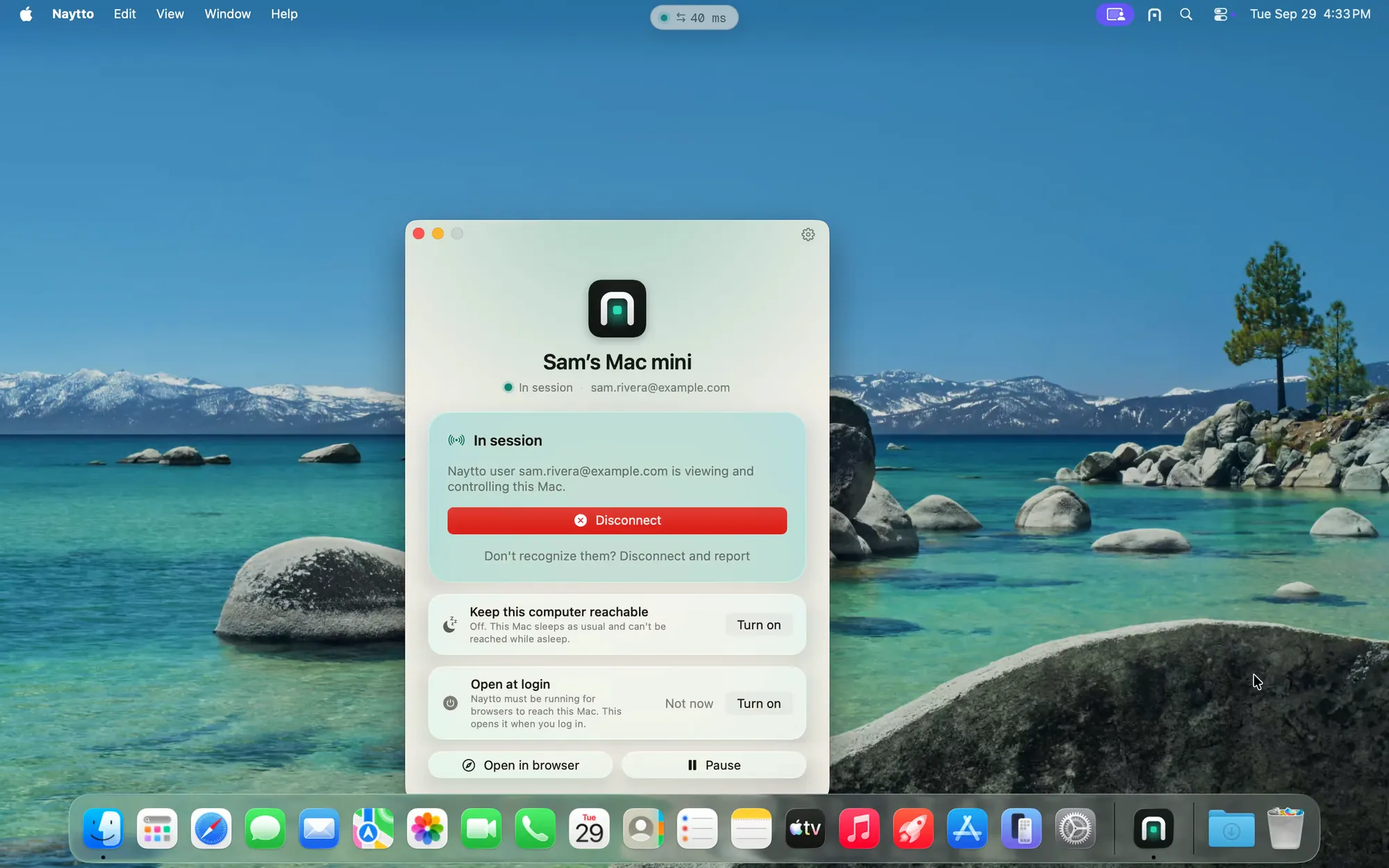The height and width of the screenshot is (868, 1389).
Task: Open the Apple menu
Action: point(26,14)
